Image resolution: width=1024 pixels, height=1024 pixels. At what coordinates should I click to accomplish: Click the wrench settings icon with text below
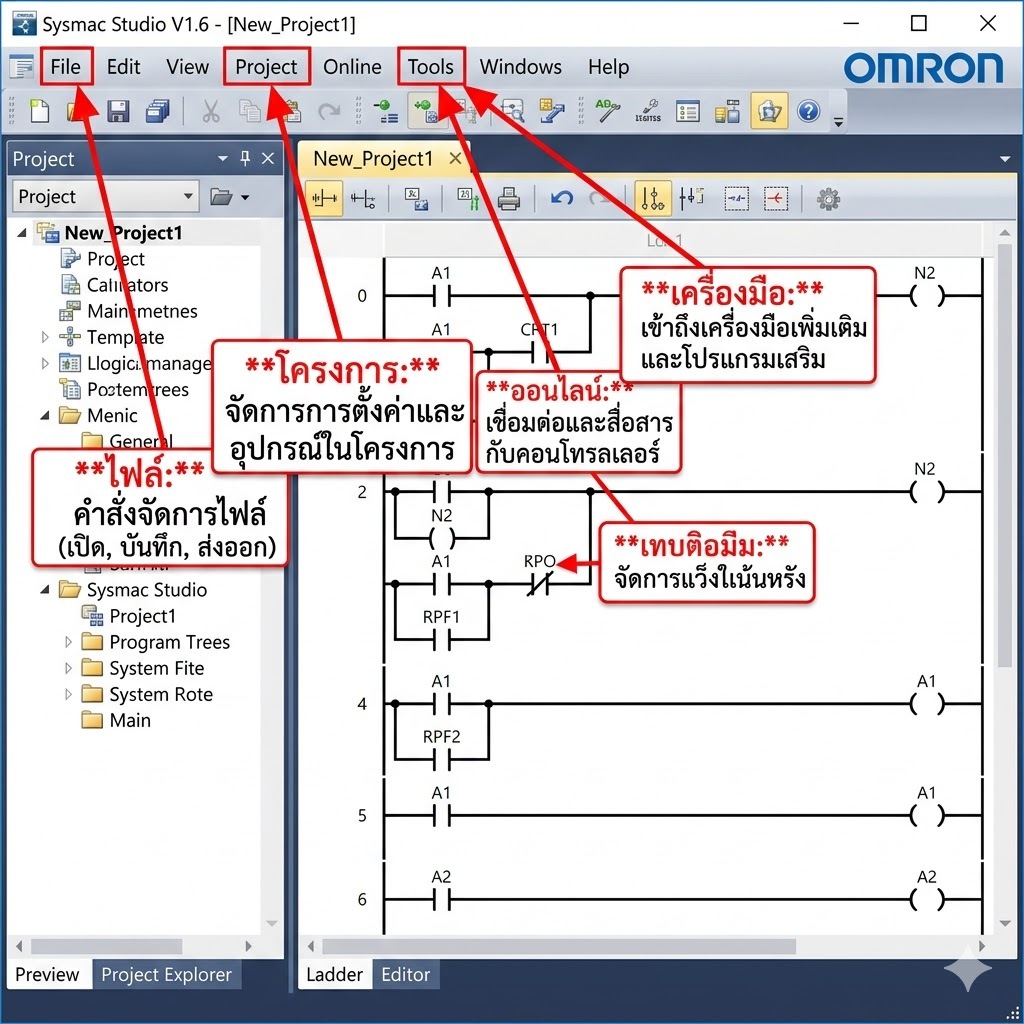648,111
